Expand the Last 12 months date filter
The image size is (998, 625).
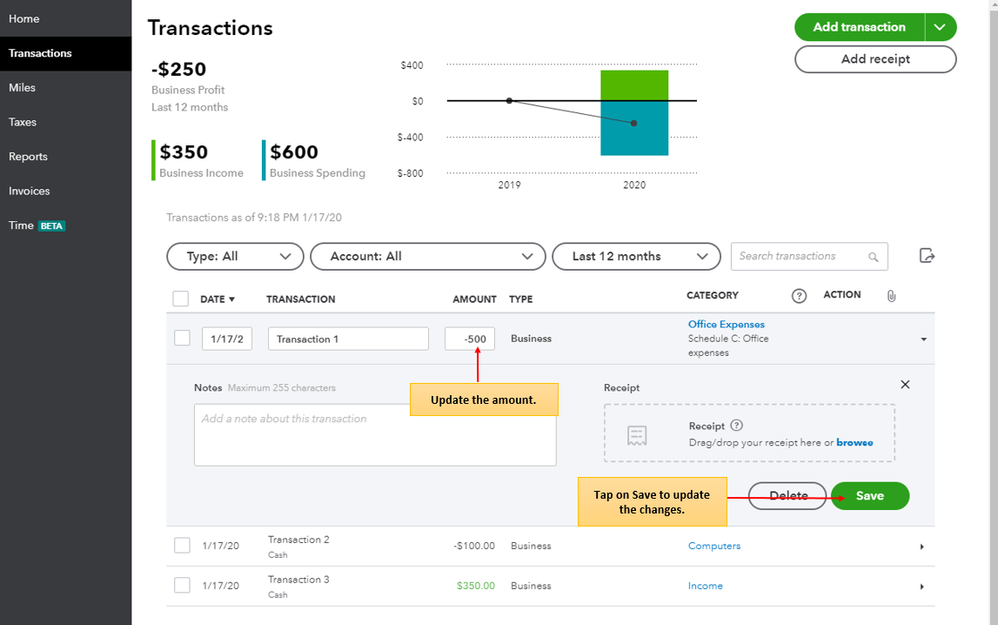[x=636, y=256]
